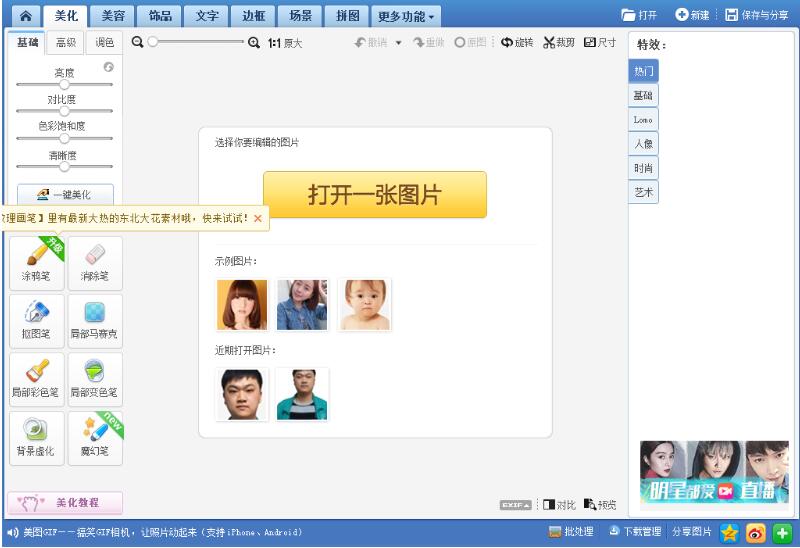Click the 尺寸 resize tool
The height and width of the screenshot is (548, 800).
point(600,42)
